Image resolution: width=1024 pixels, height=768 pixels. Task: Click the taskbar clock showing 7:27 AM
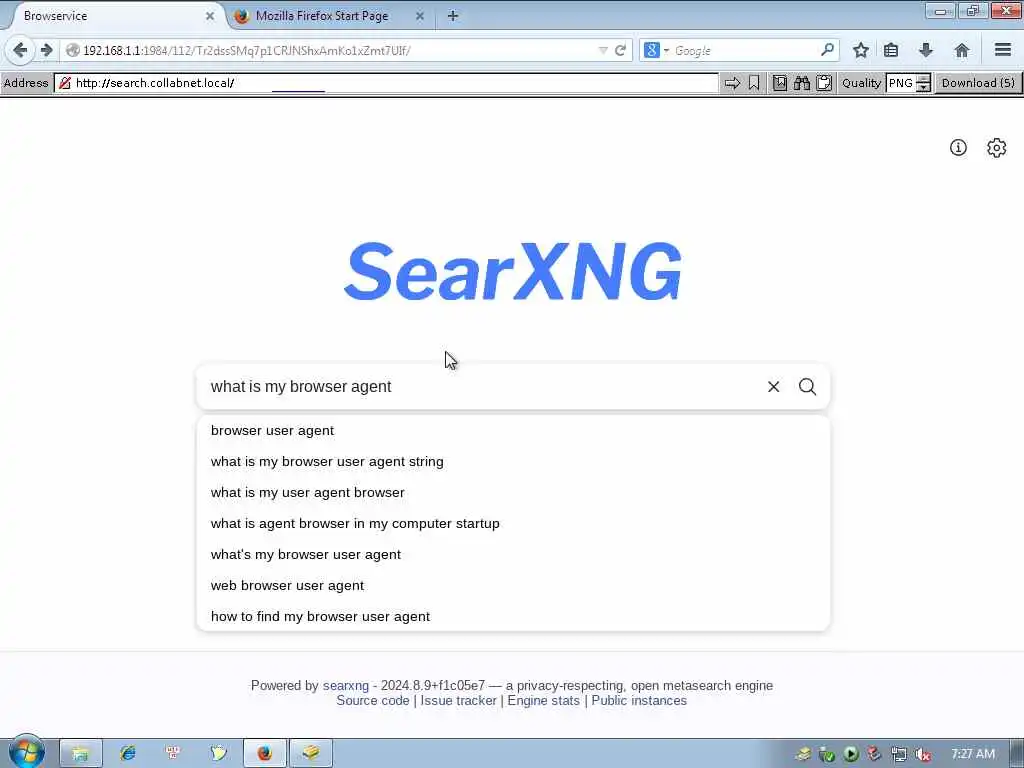pyautogui.click(x=973, y=754)
